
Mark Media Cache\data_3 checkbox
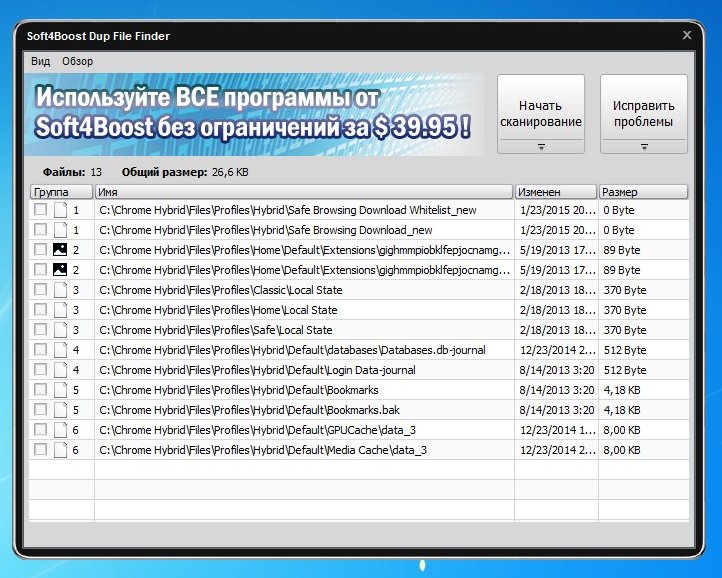41,450
